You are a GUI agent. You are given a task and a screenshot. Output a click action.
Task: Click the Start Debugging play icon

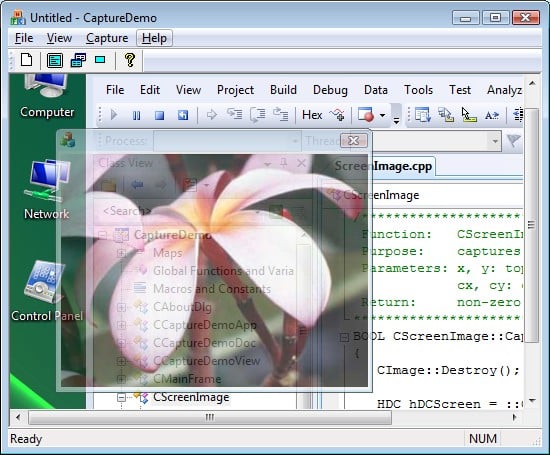click(114, 115)
